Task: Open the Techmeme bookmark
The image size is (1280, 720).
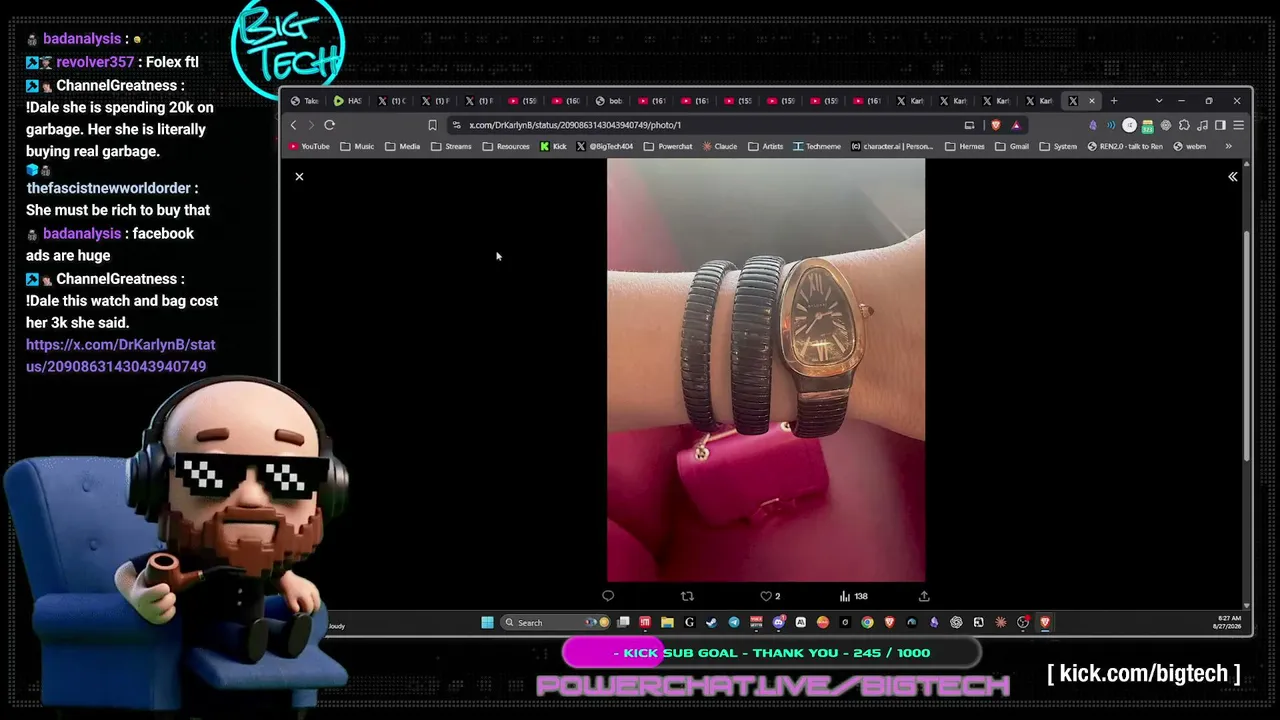Action: pos(817,146)
